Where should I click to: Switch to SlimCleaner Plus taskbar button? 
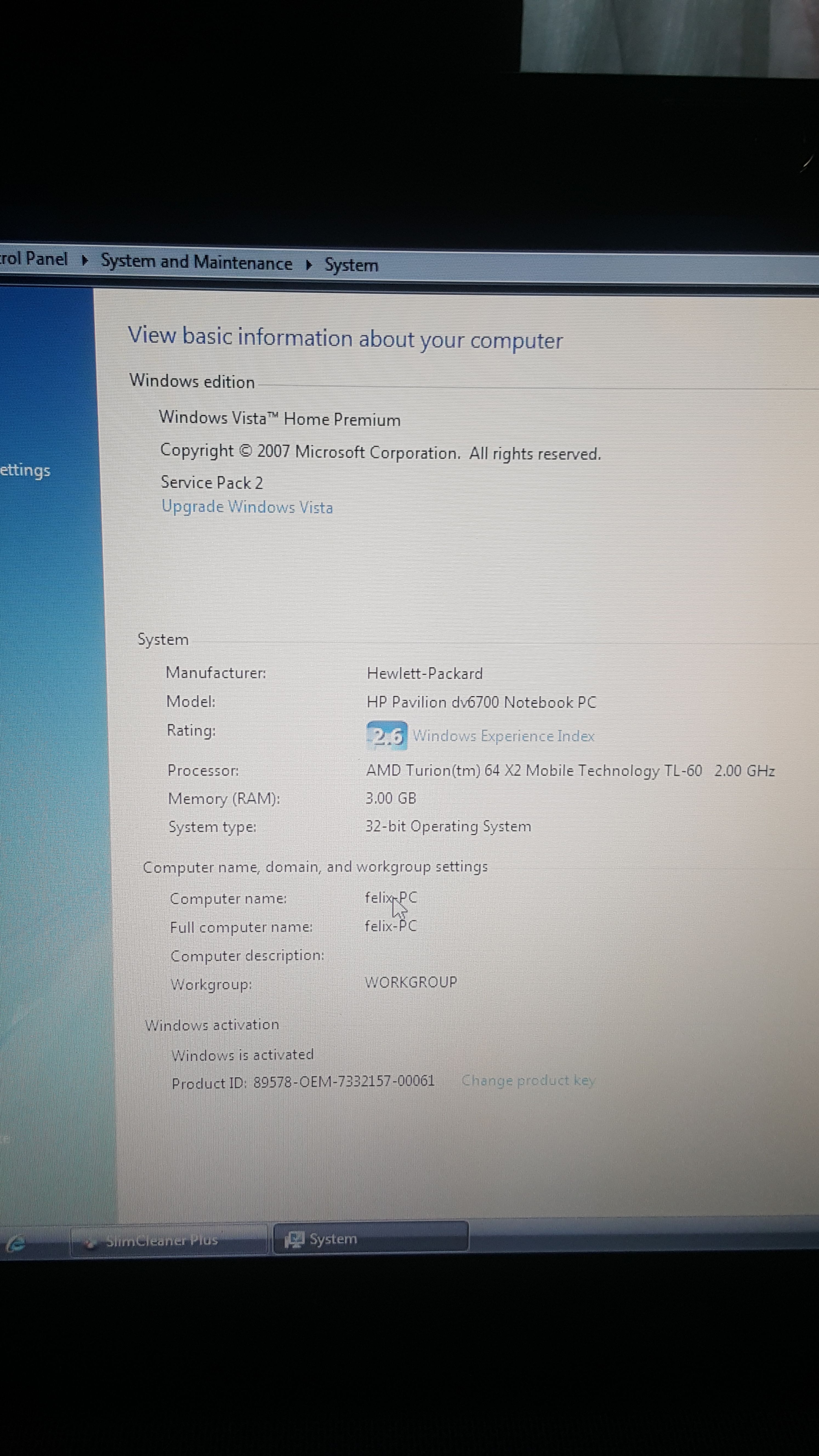pos(169,1240)
